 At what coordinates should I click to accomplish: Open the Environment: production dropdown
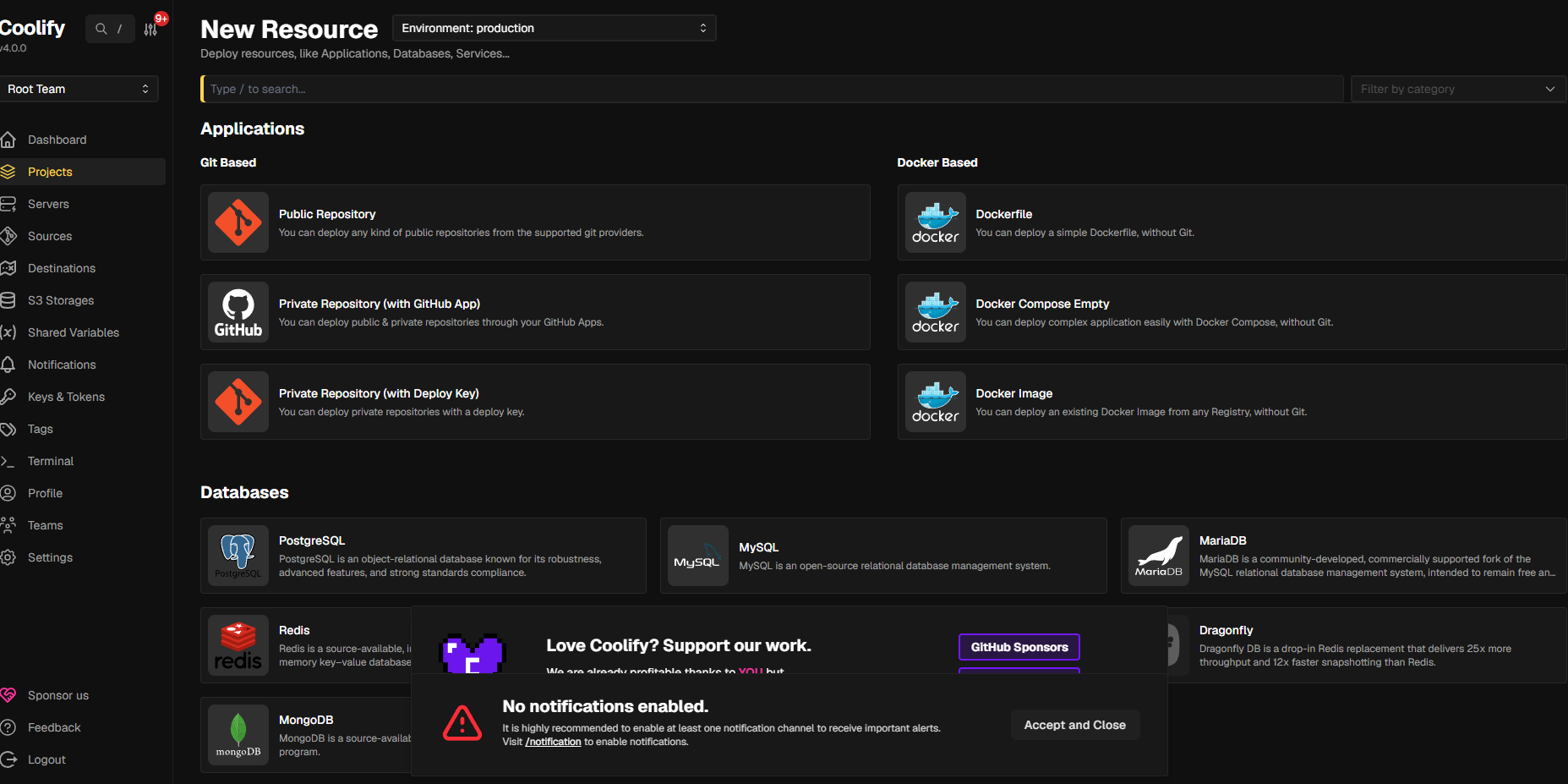555,28
